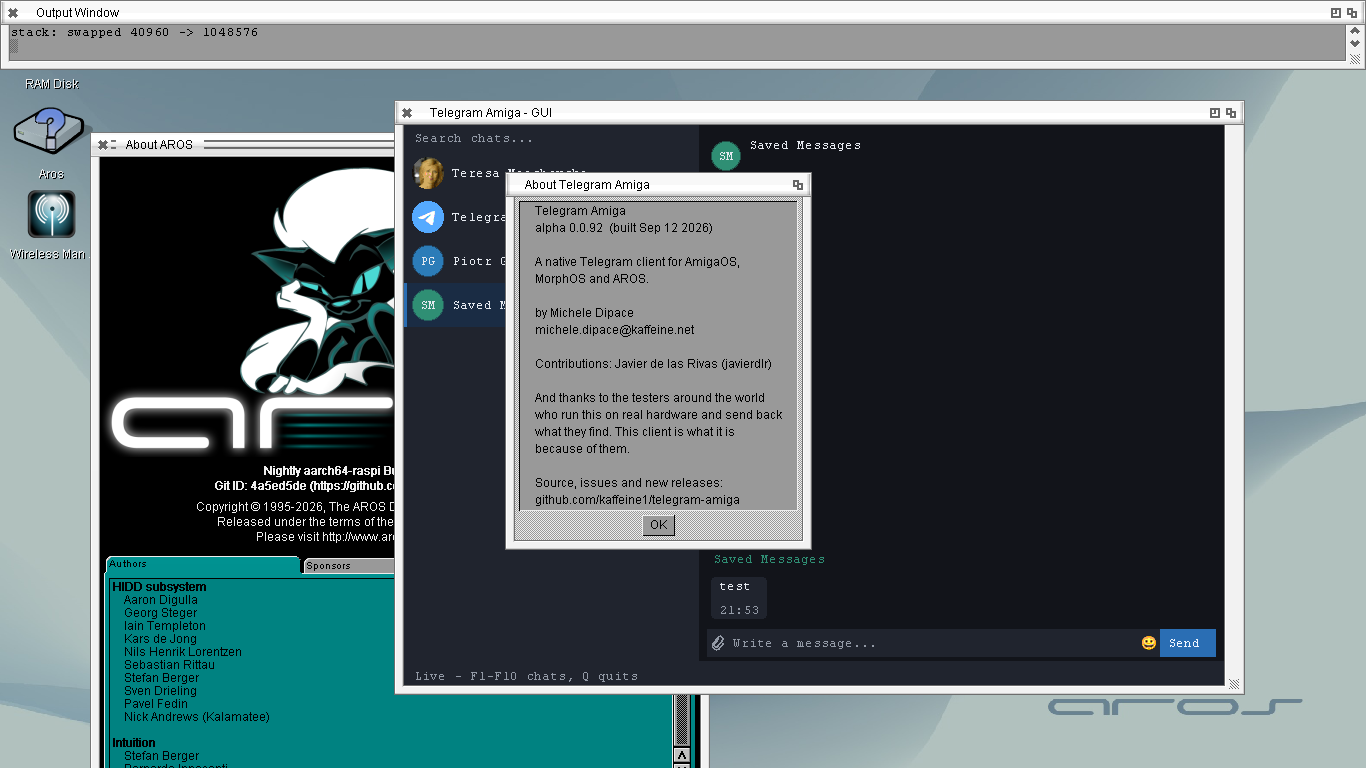Click the zoom gadget on Telegram Amiga - GUI
This screenshot has width=1366, height=768.
(1215, 113)
